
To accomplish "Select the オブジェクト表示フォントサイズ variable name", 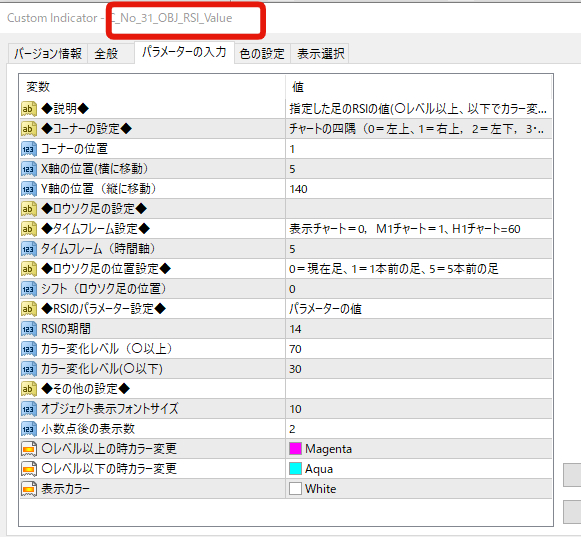I will 110,409.
